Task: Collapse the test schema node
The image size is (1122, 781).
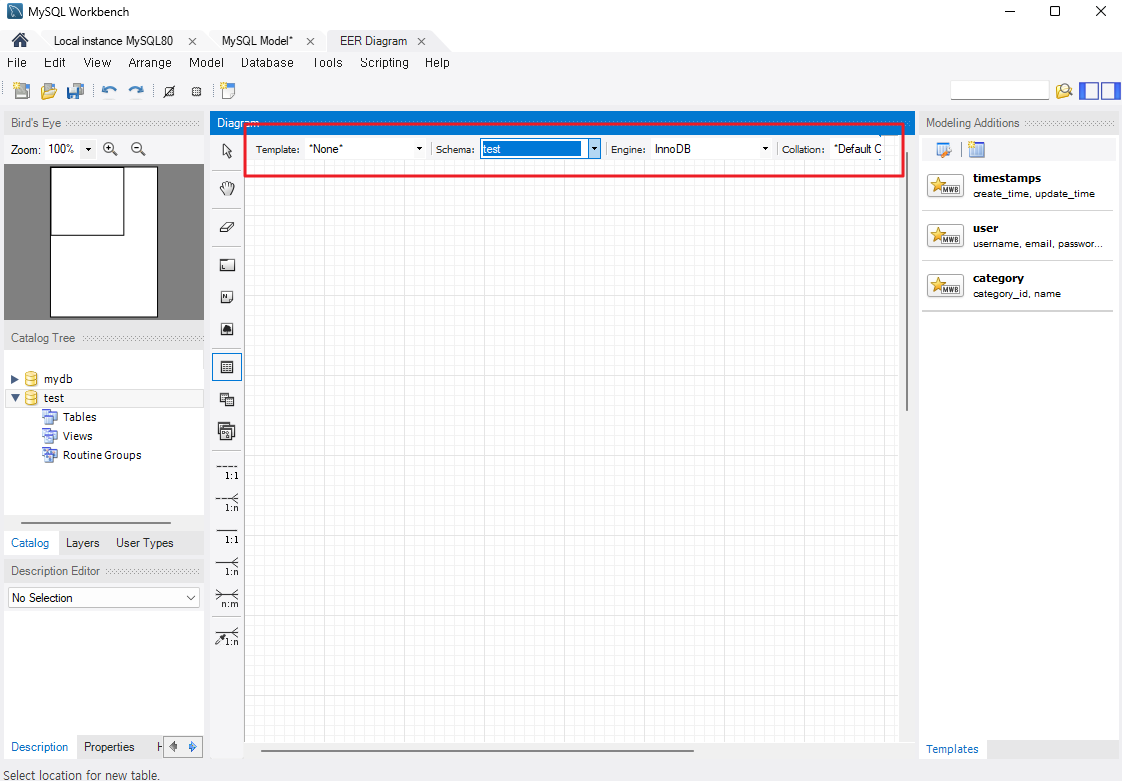Action: pyautogui.click(x=15, y=397)
